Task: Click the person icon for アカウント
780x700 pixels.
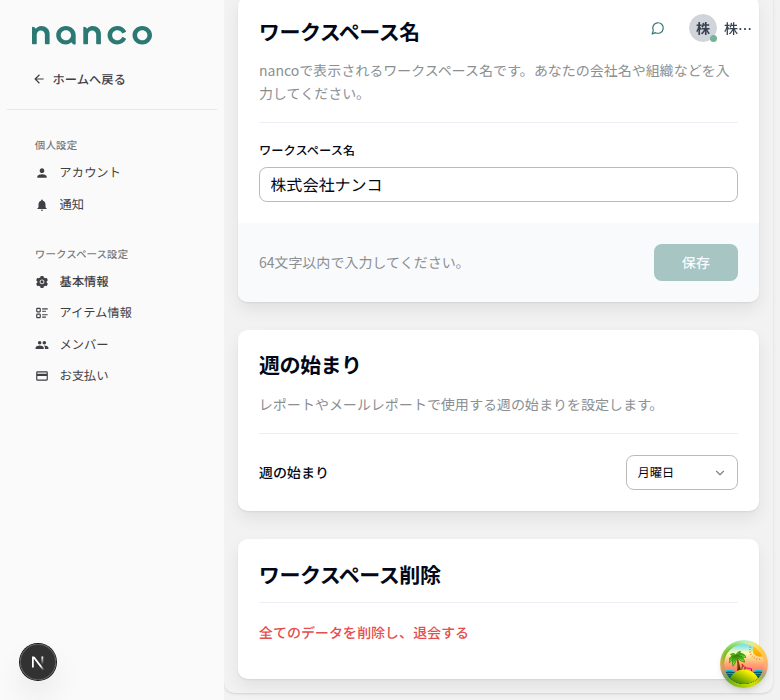Action: [x=42, y=173]
